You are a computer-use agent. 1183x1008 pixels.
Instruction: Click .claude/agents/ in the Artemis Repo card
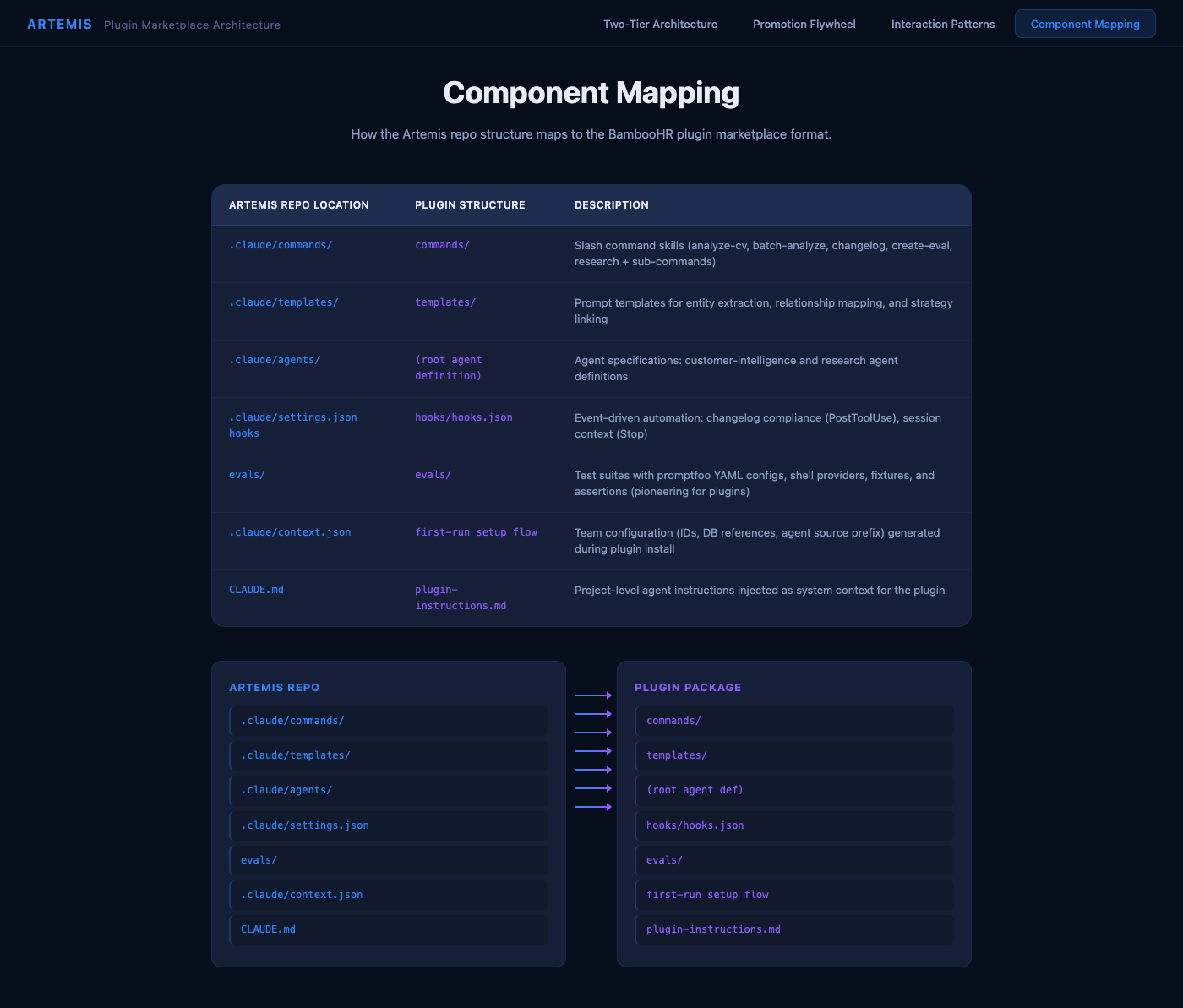coord(389,790)
